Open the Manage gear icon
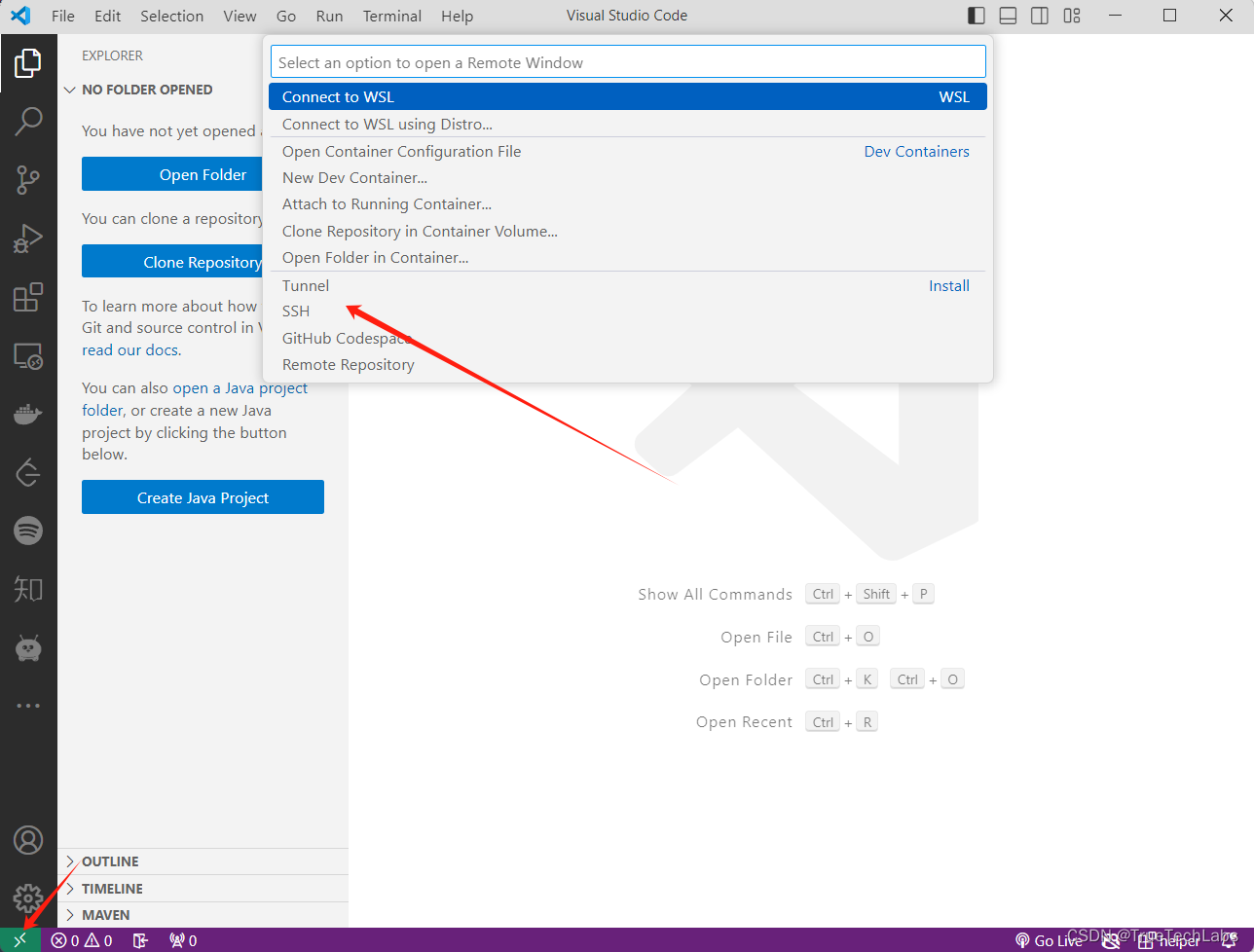 [x=28, y=898]
